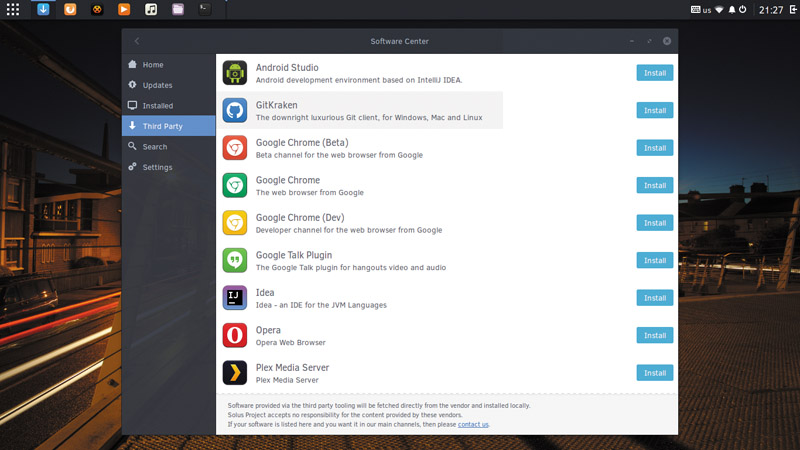Open the dark orange-cross app icon in top panel
Viewport: 800px width, 450px height.
tap(97, 9)
